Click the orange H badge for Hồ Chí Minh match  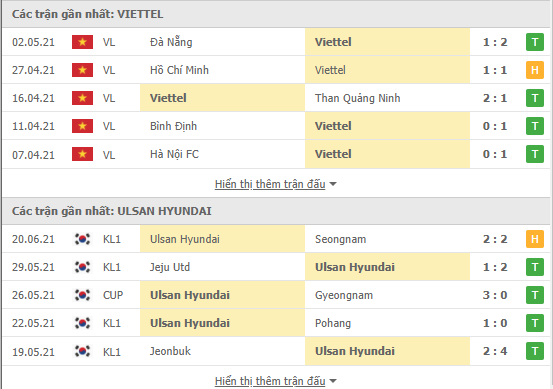point(535,70)
